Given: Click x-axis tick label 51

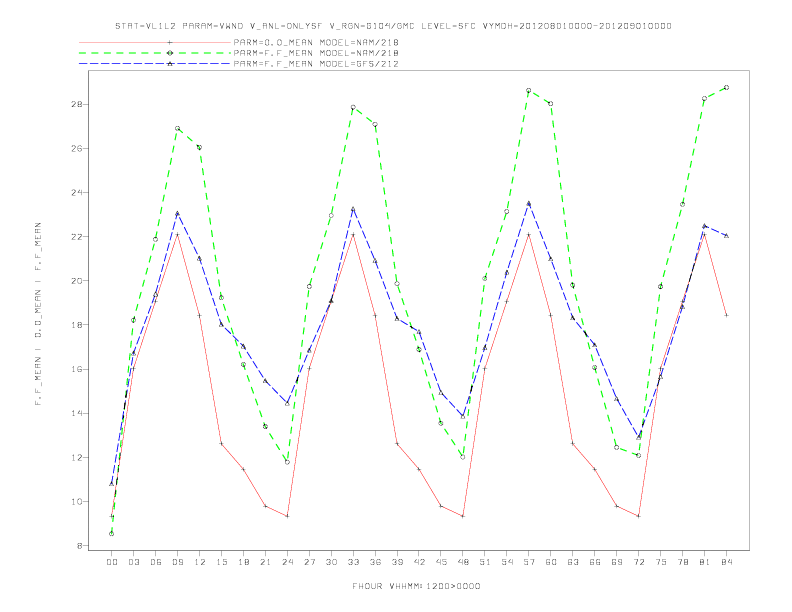Looking at the screenshot, I should click(485, 562).
